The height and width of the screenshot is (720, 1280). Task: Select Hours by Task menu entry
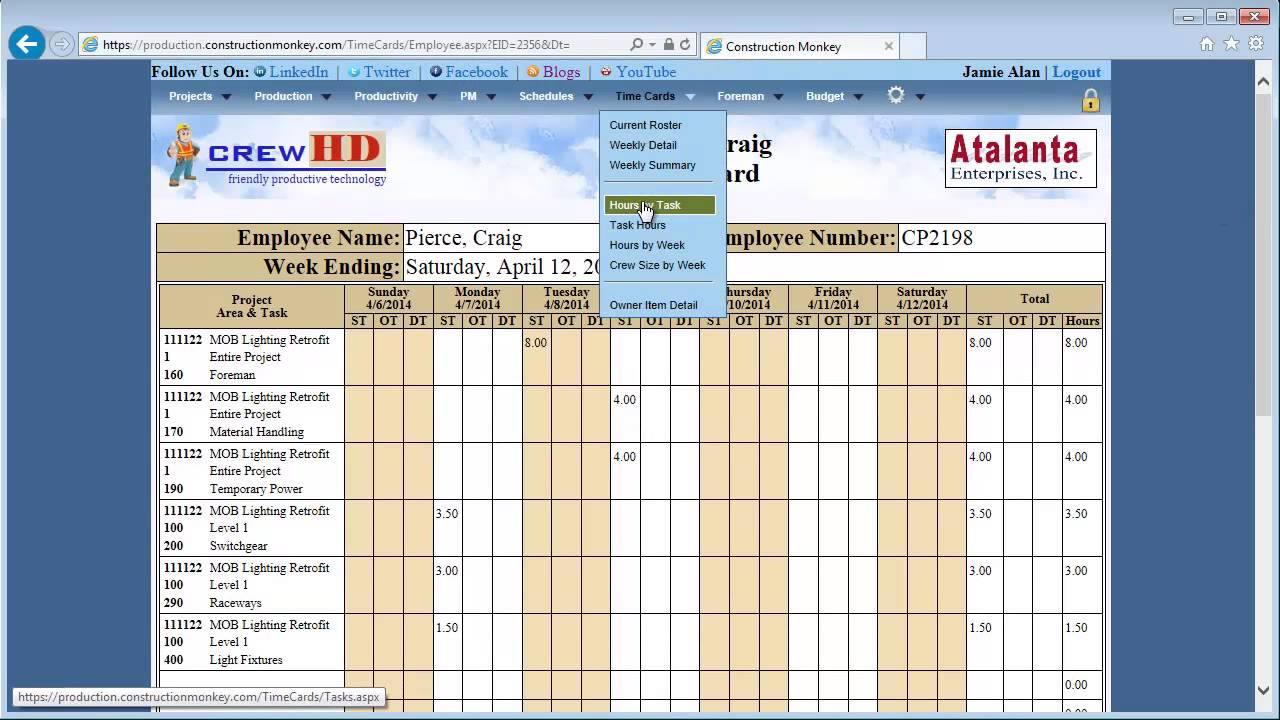coord(660,205)
